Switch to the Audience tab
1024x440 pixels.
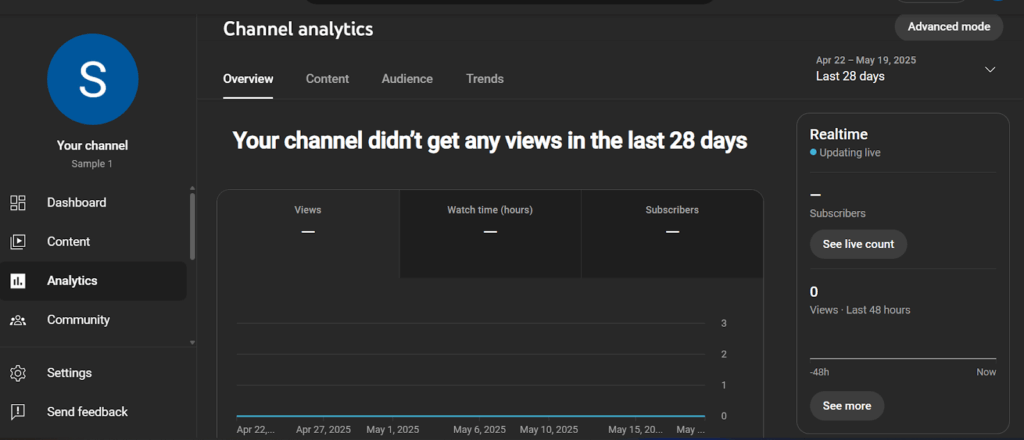(x=407, y=79)
